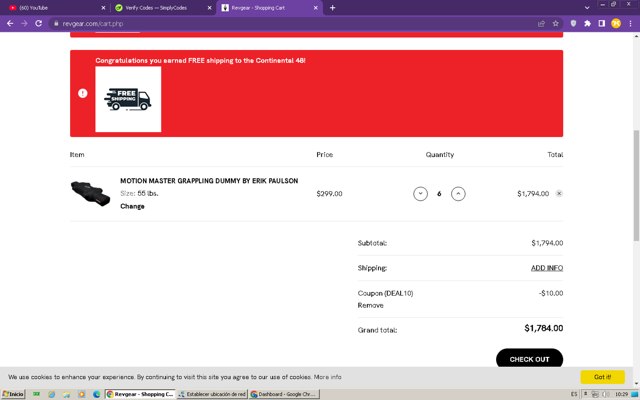Screen dimensions: 640x400
Task: Click the Subtotal $1,794.00 amount
Action: pyautogui.click(x=547, y=243)
